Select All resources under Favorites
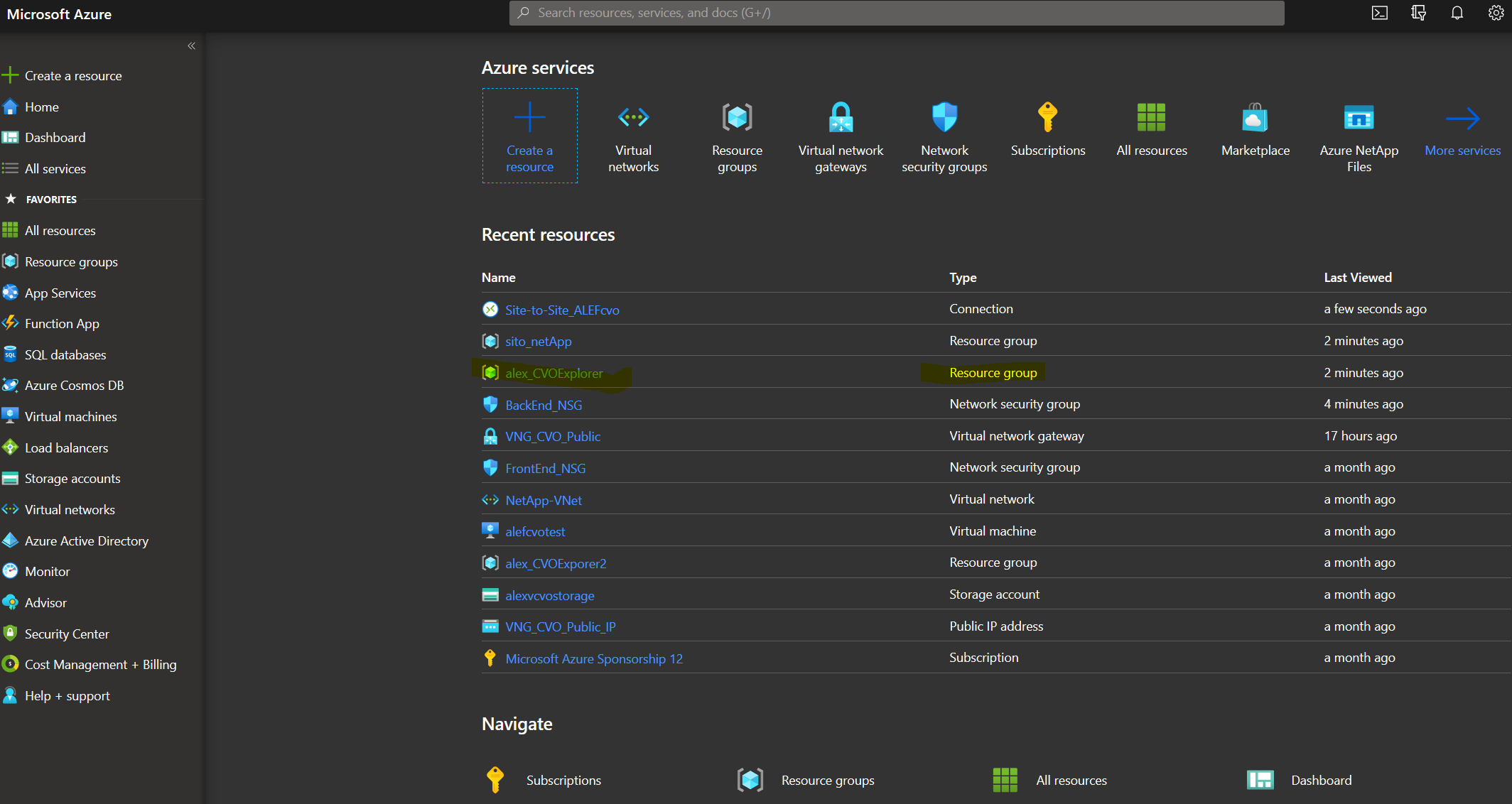This screenshot has width=1512, height=804. tap(60, 230)
